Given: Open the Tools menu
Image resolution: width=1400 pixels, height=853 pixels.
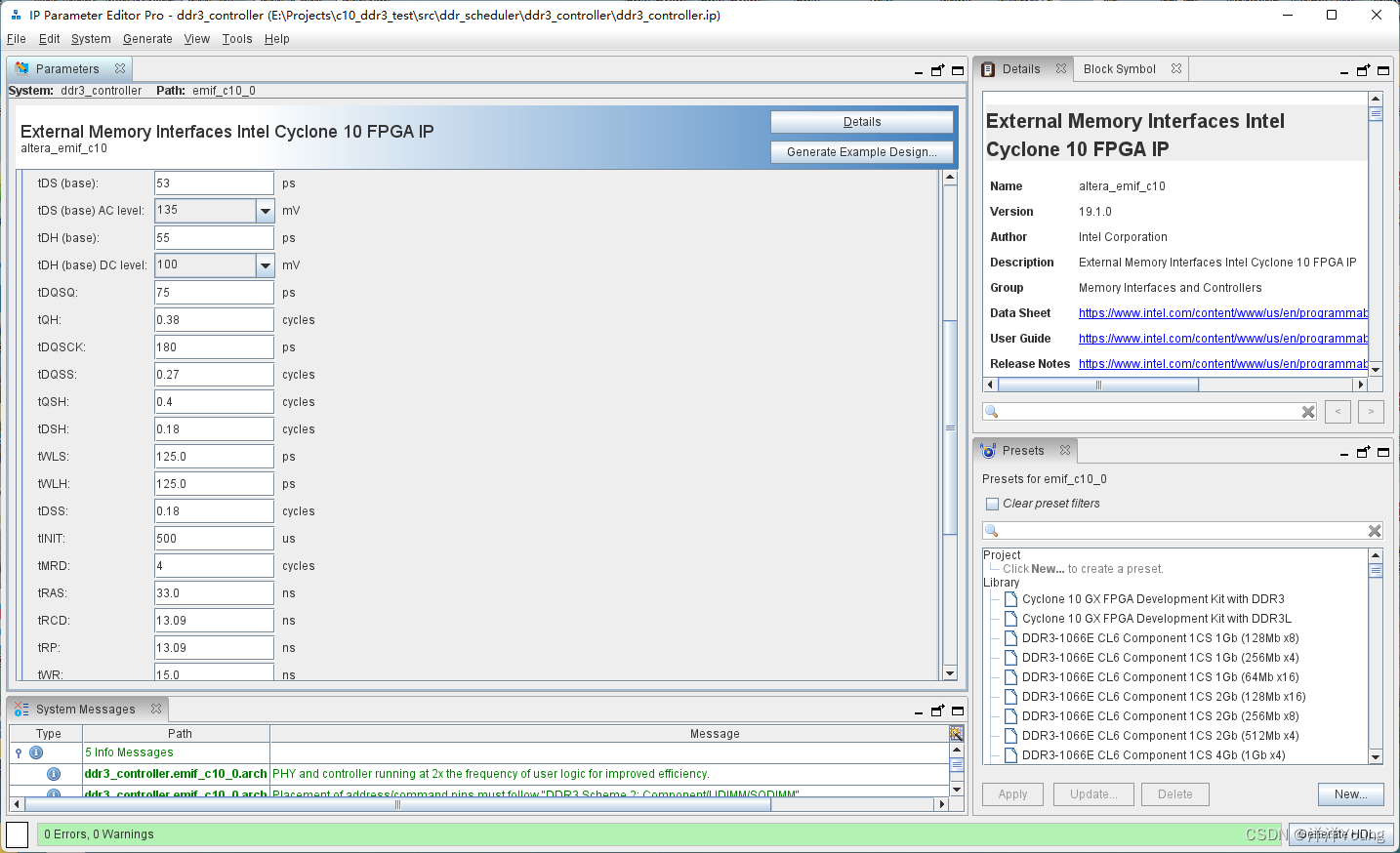Looking at the screenshot, I should (x=237, y=39).
